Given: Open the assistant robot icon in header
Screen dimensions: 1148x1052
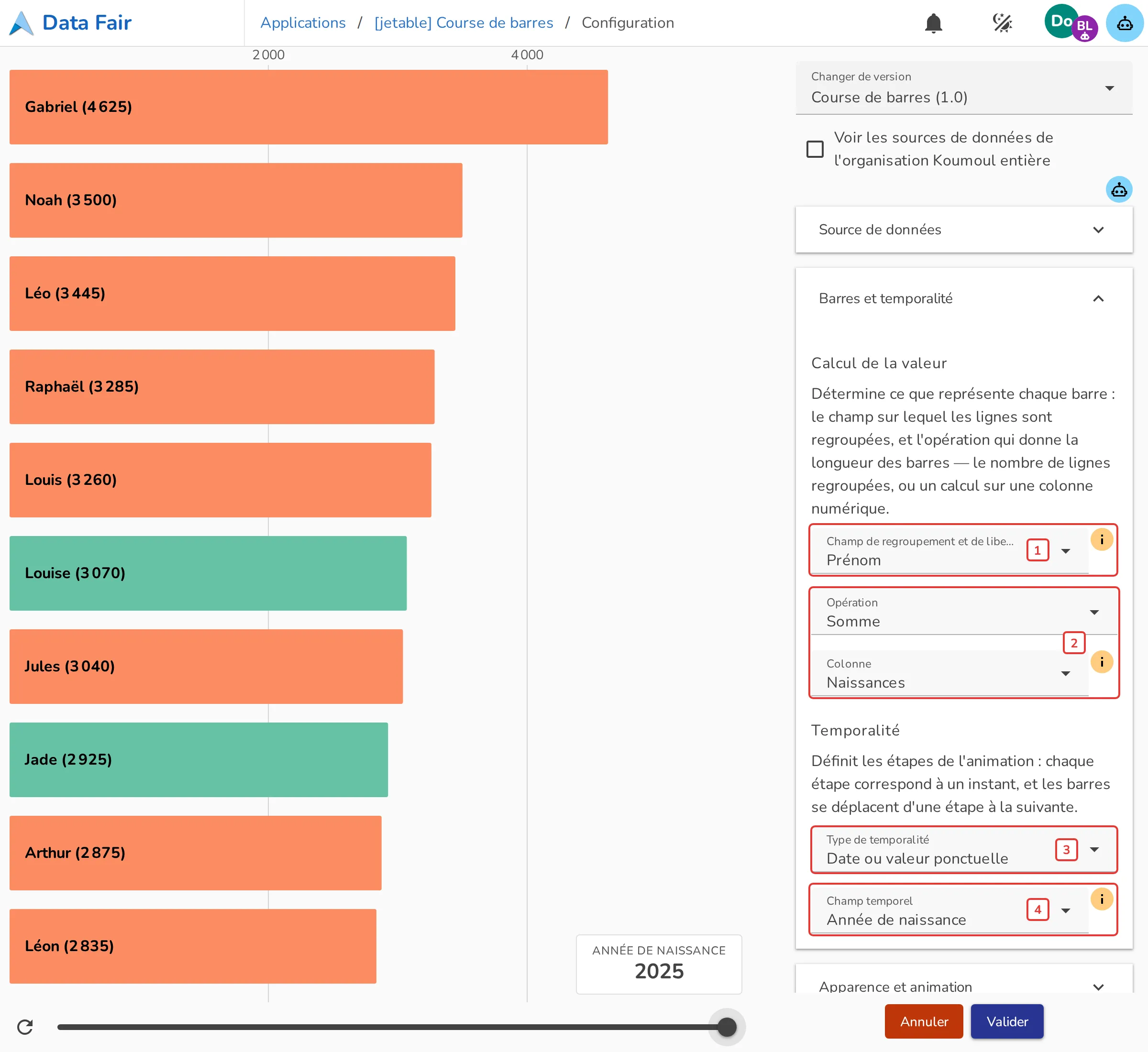Looking at the screenshot, I should point(1125,23).
